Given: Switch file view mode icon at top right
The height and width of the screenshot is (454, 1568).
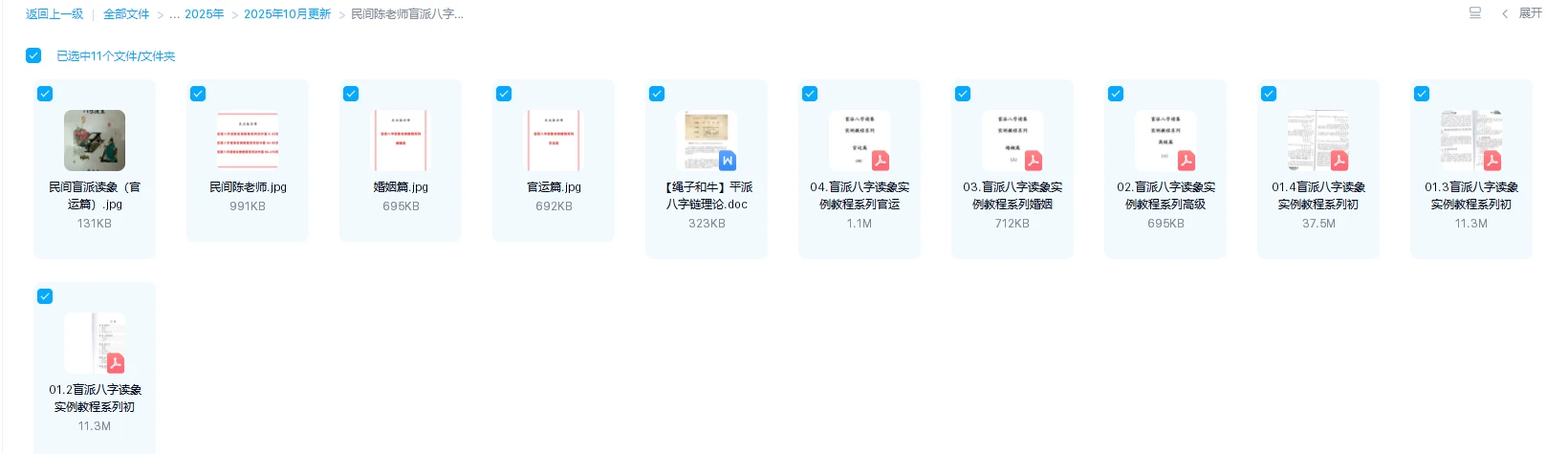Looking at the screenshot, I should tap(1475, 13).
